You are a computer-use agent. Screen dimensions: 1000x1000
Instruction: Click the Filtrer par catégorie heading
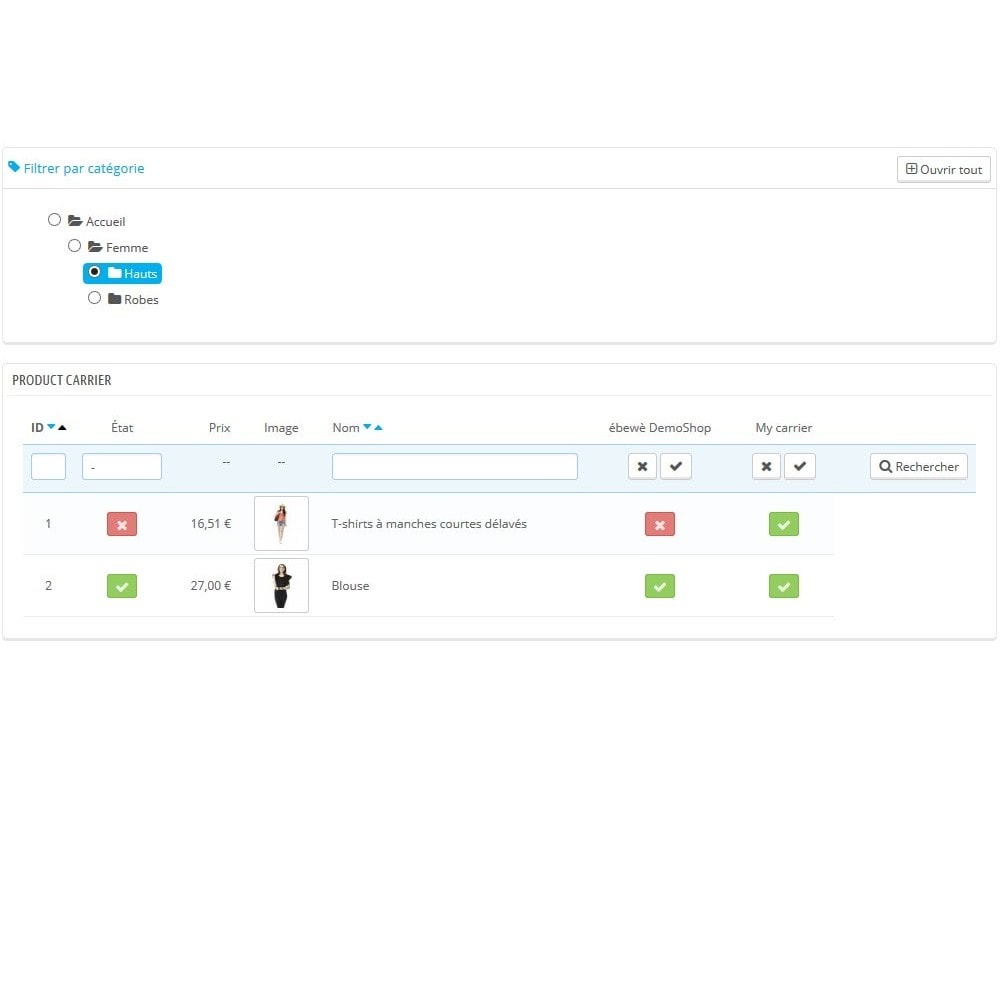coord(84,168)
